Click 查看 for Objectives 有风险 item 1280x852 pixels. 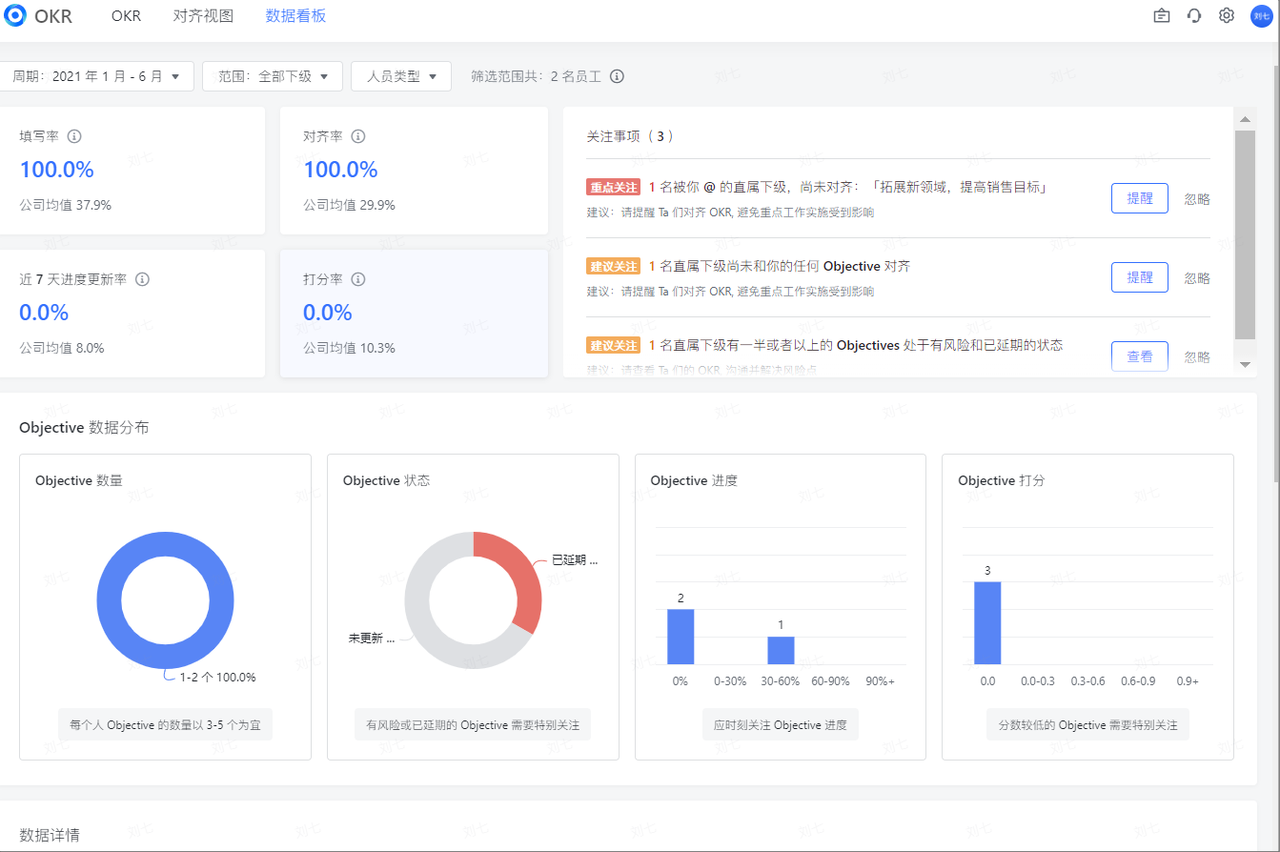click(1140, 356)
